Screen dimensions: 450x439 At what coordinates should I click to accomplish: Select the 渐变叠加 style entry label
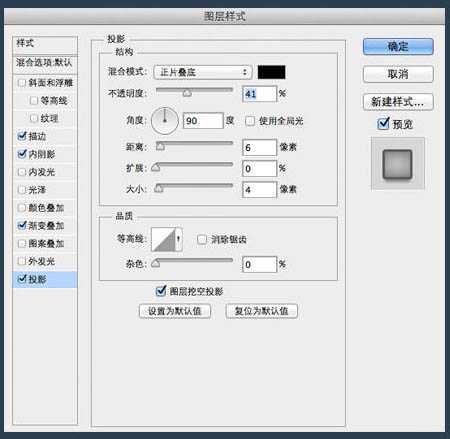tap(46, 226)
